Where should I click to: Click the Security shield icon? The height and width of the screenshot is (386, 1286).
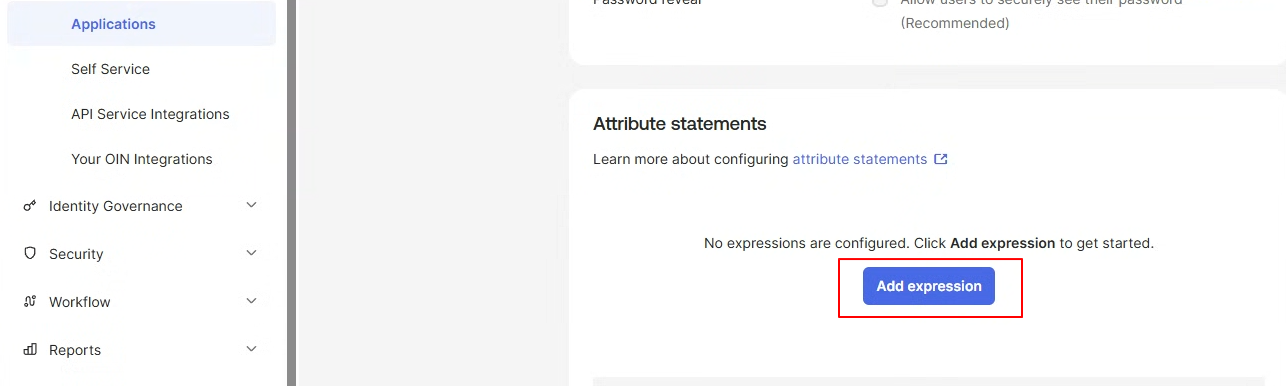coord(29,254)
